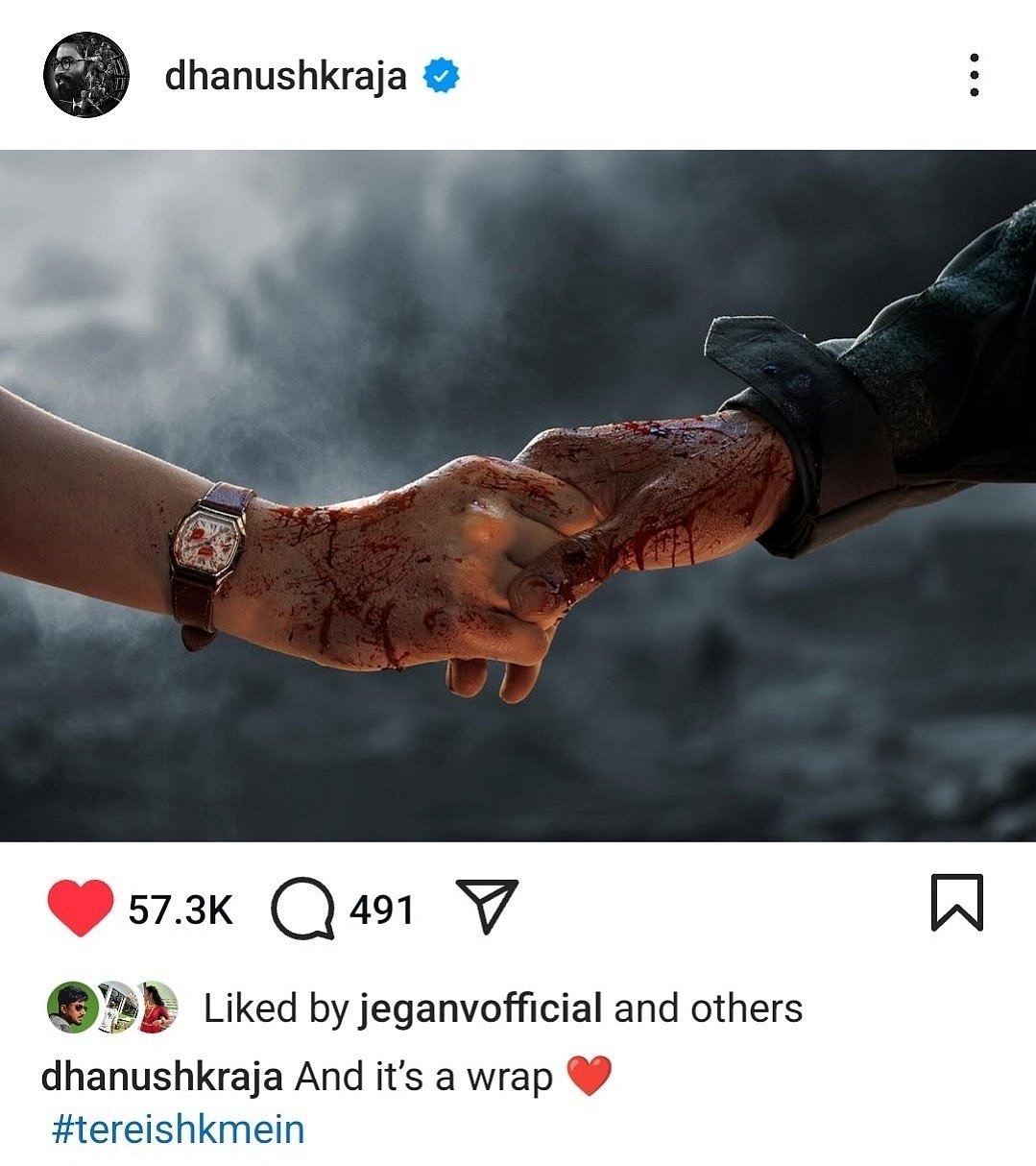Tap the bloodied hands post photo
Image resolution: width=1036 pixels, height=1166 pixels.
point(518,496)
